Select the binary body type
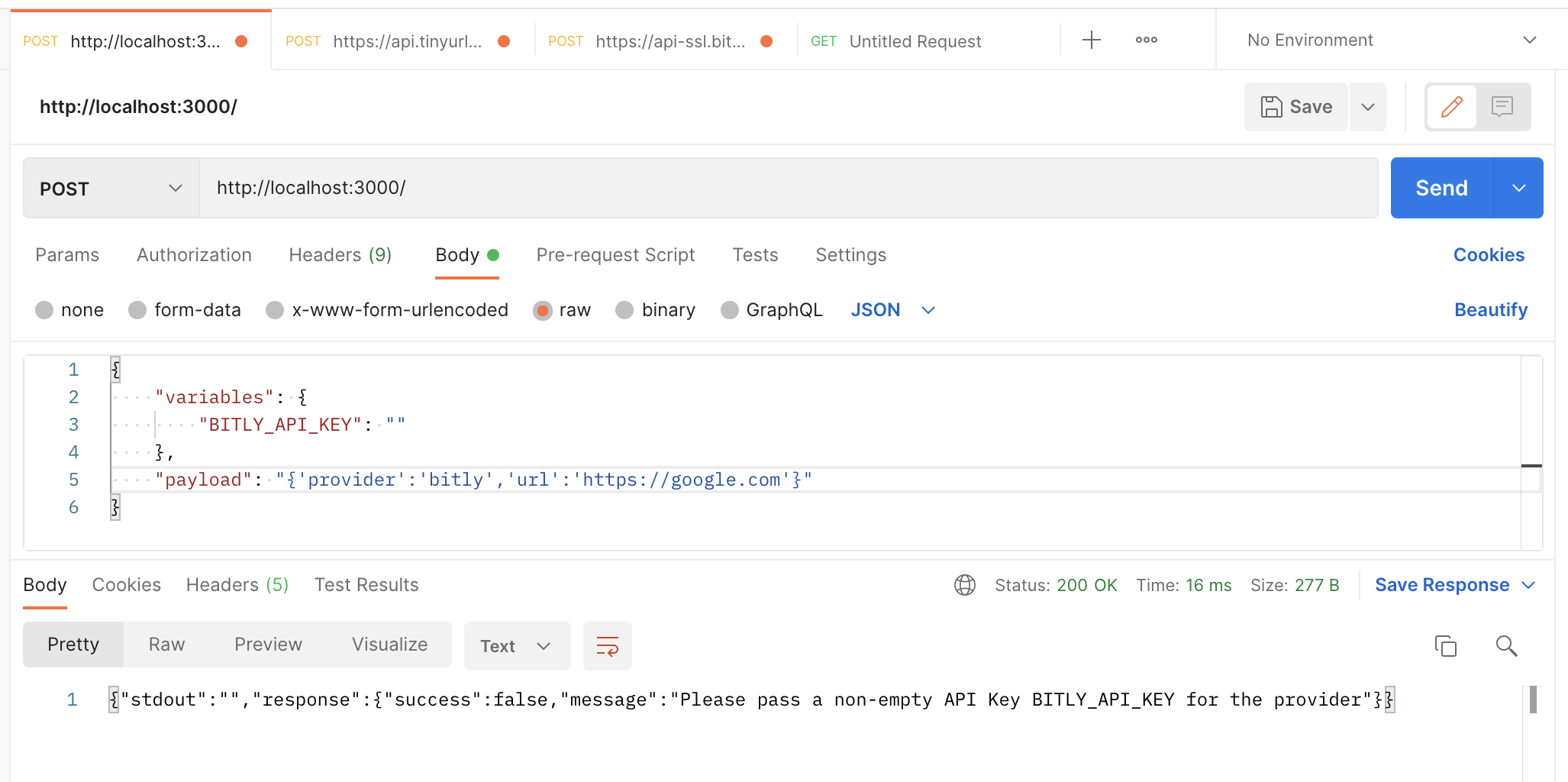The height and width of the screenshot is (782, 1568). 625,310
